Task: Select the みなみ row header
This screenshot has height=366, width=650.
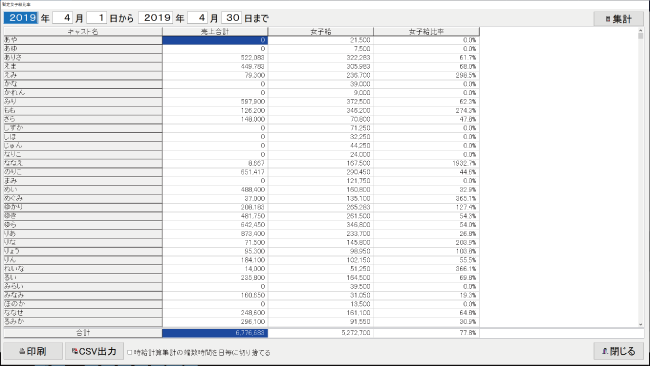Action: coord(83,295)
